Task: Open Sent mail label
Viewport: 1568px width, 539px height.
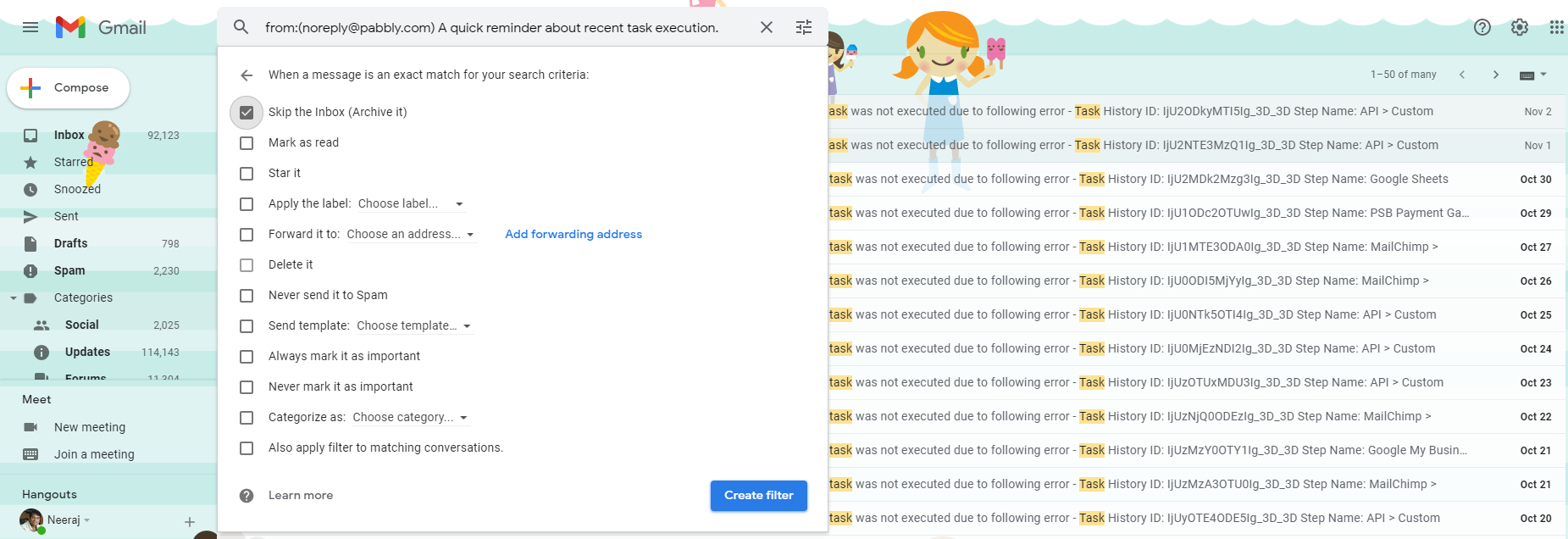Action: point(66,216)
